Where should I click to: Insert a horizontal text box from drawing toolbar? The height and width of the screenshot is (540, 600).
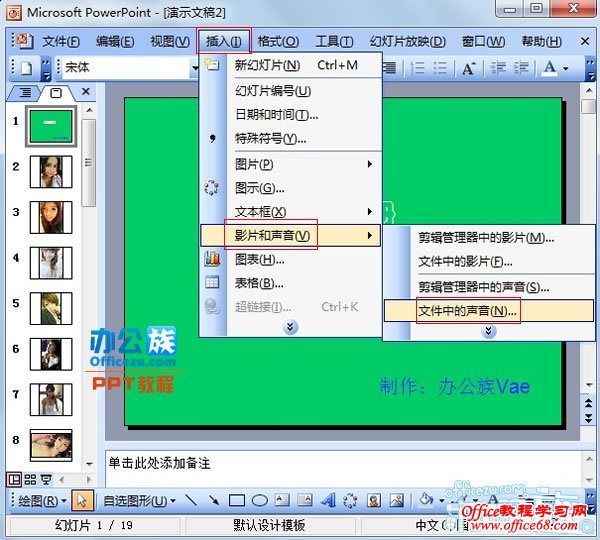282,500
